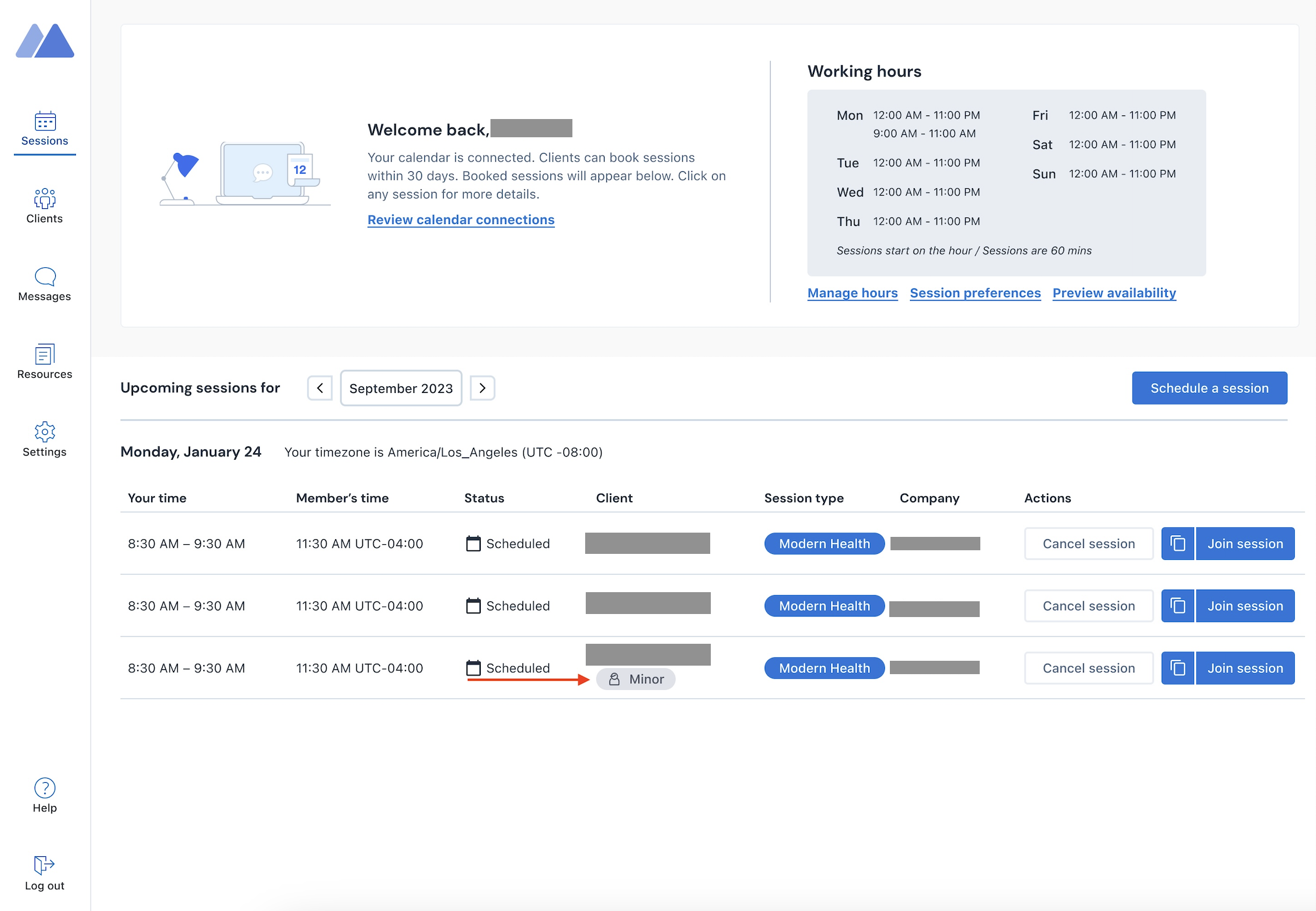The height and width of the screenshot is (911, 1316).
Task: Open the Manage hours link
Action: coord(852,293)
